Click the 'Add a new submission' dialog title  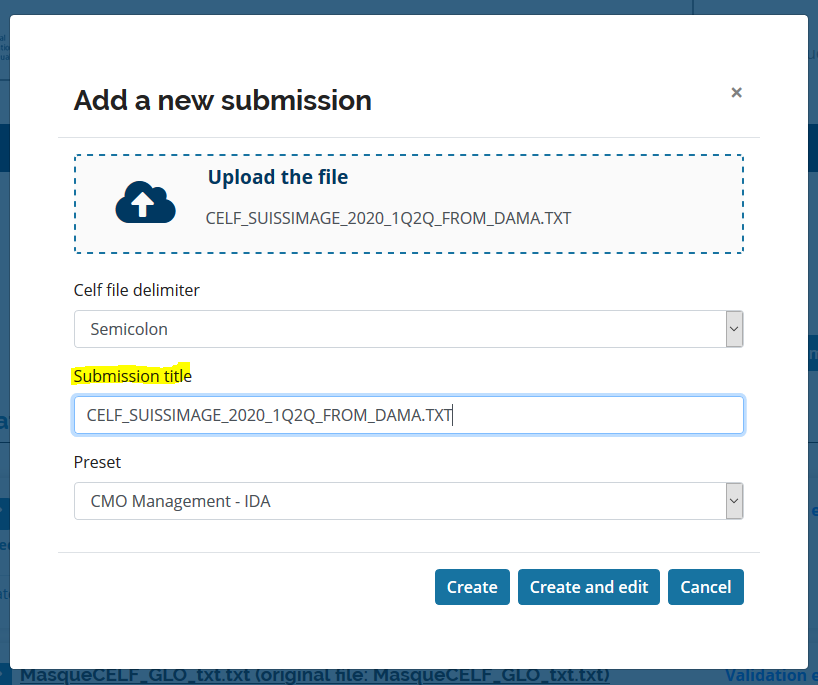click(222, 100)
